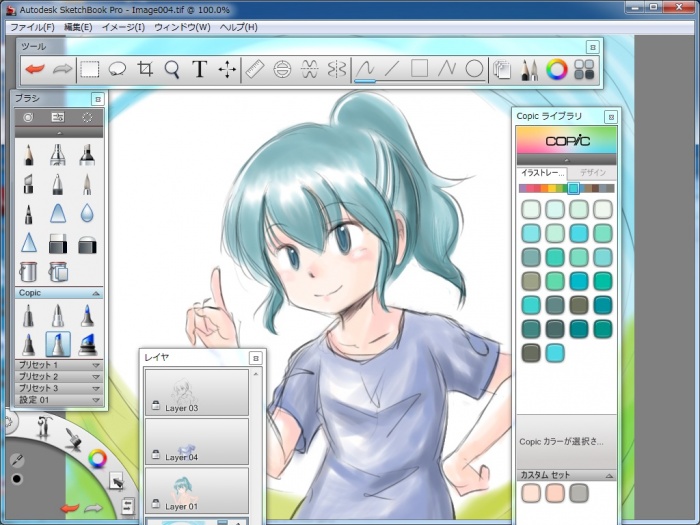Collapse the カスタム セット section
Viewport: 700px width, 525px height.
tap(609, 476)
